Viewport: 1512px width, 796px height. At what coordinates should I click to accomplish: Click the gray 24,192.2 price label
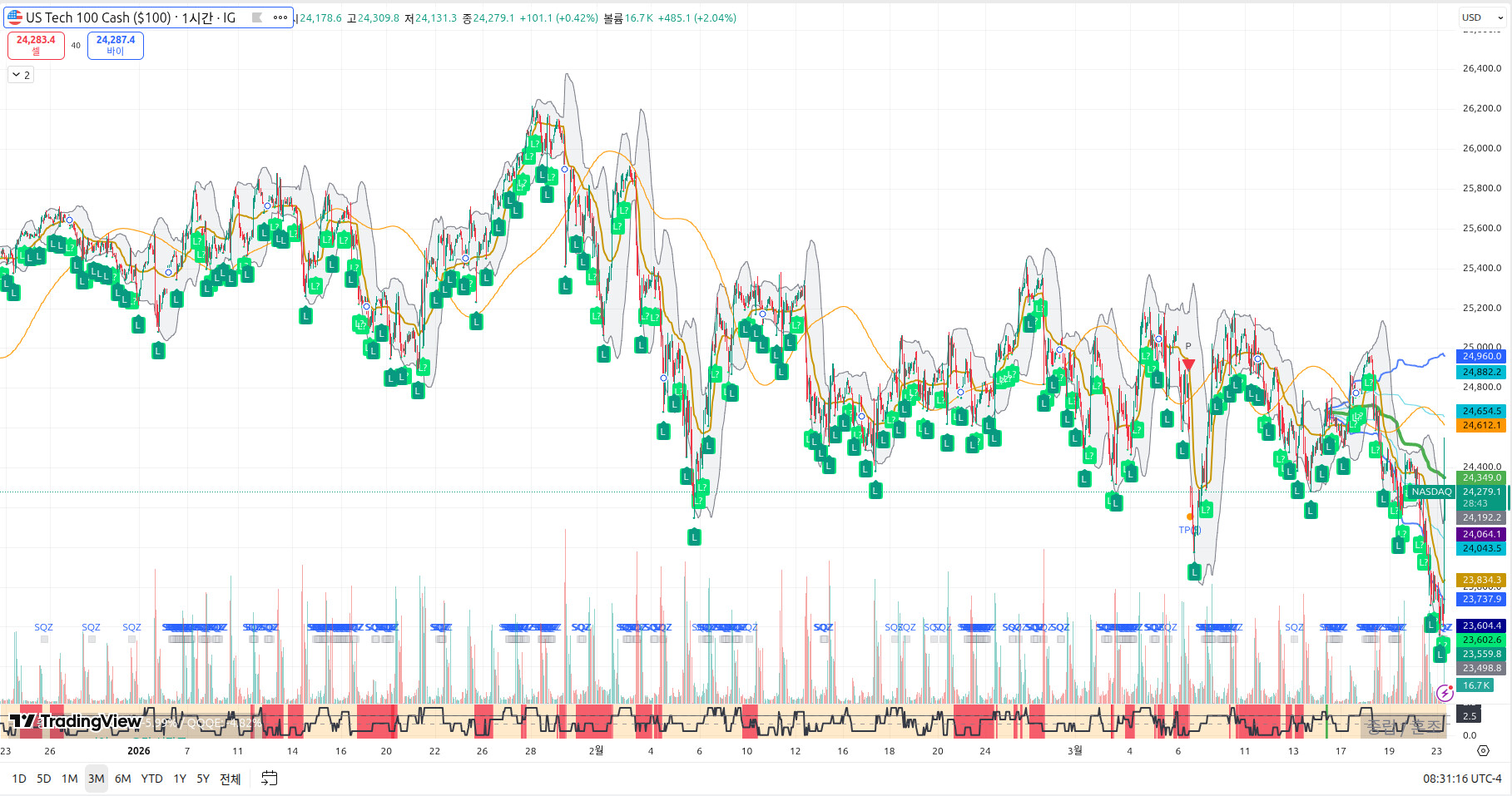click(x=1482, y=517)
